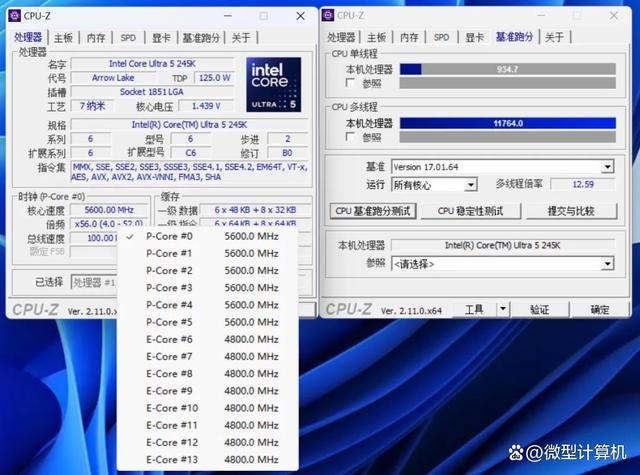Click the CPU-Z icon in right window title bar
This screenshot has width=640, height=475.
tap(328, 15)
